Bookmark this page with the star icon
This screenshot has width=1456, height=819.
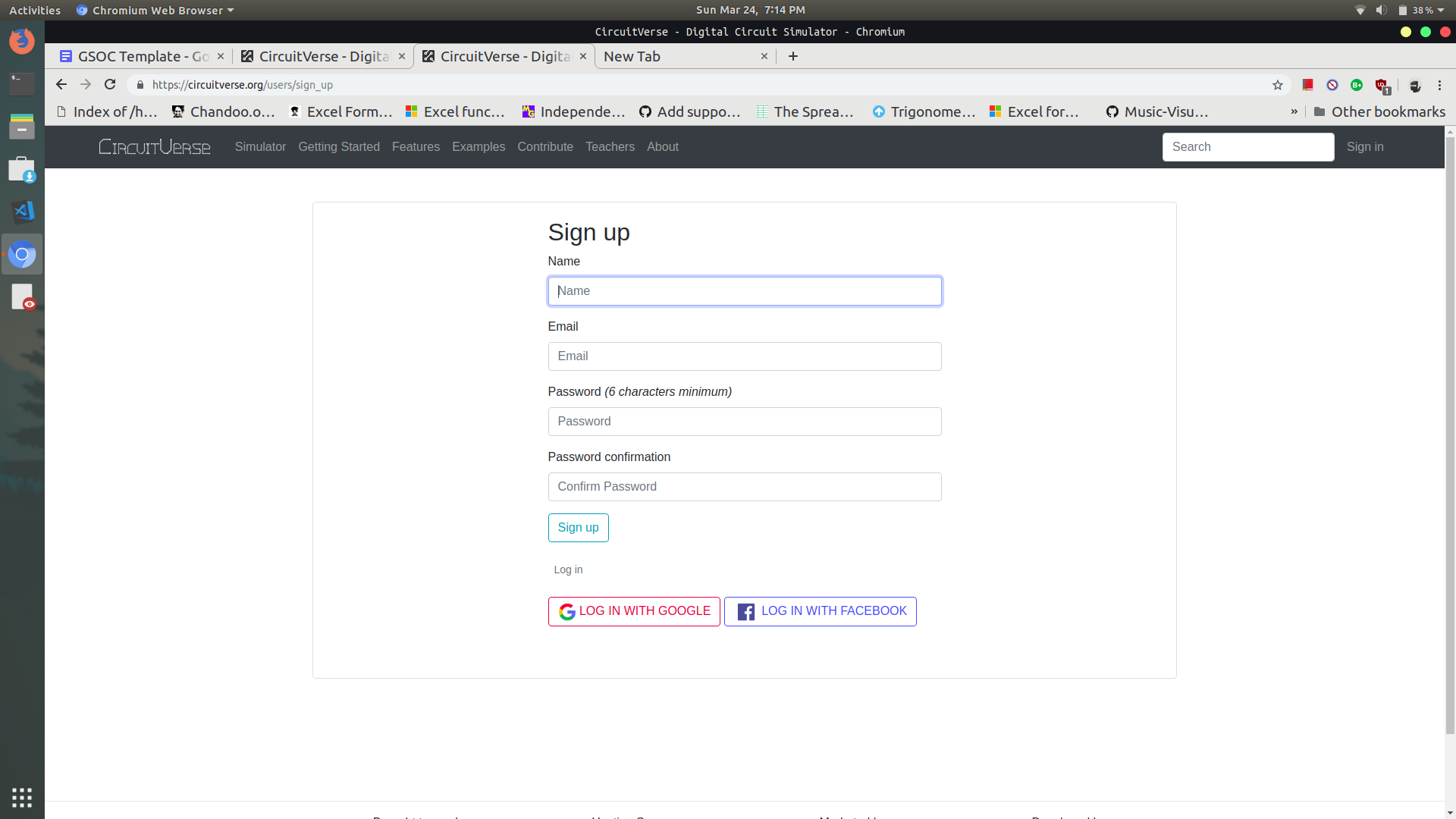coord(1278,85)
